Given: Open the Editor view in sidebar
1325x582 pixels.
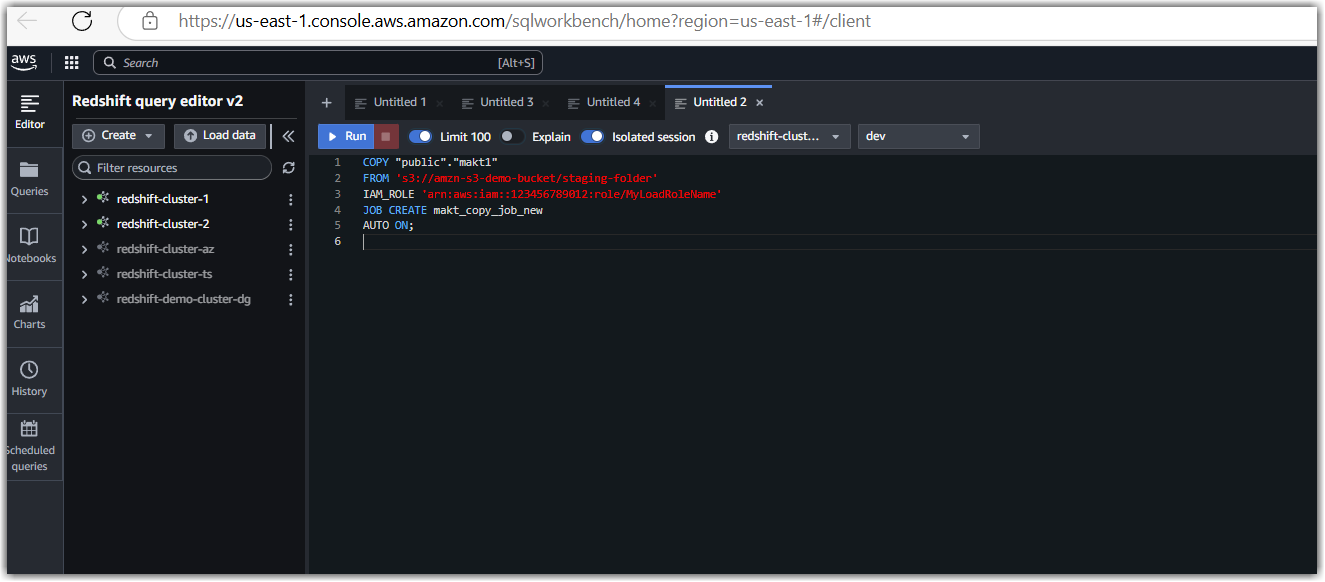Looking at the screenshot, I should [x=30, y=112].
